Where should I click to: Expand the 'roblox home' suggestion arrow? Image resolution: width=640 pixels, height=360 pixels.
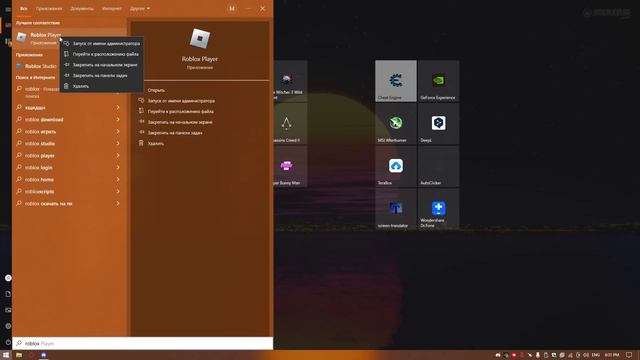(118, 179)
